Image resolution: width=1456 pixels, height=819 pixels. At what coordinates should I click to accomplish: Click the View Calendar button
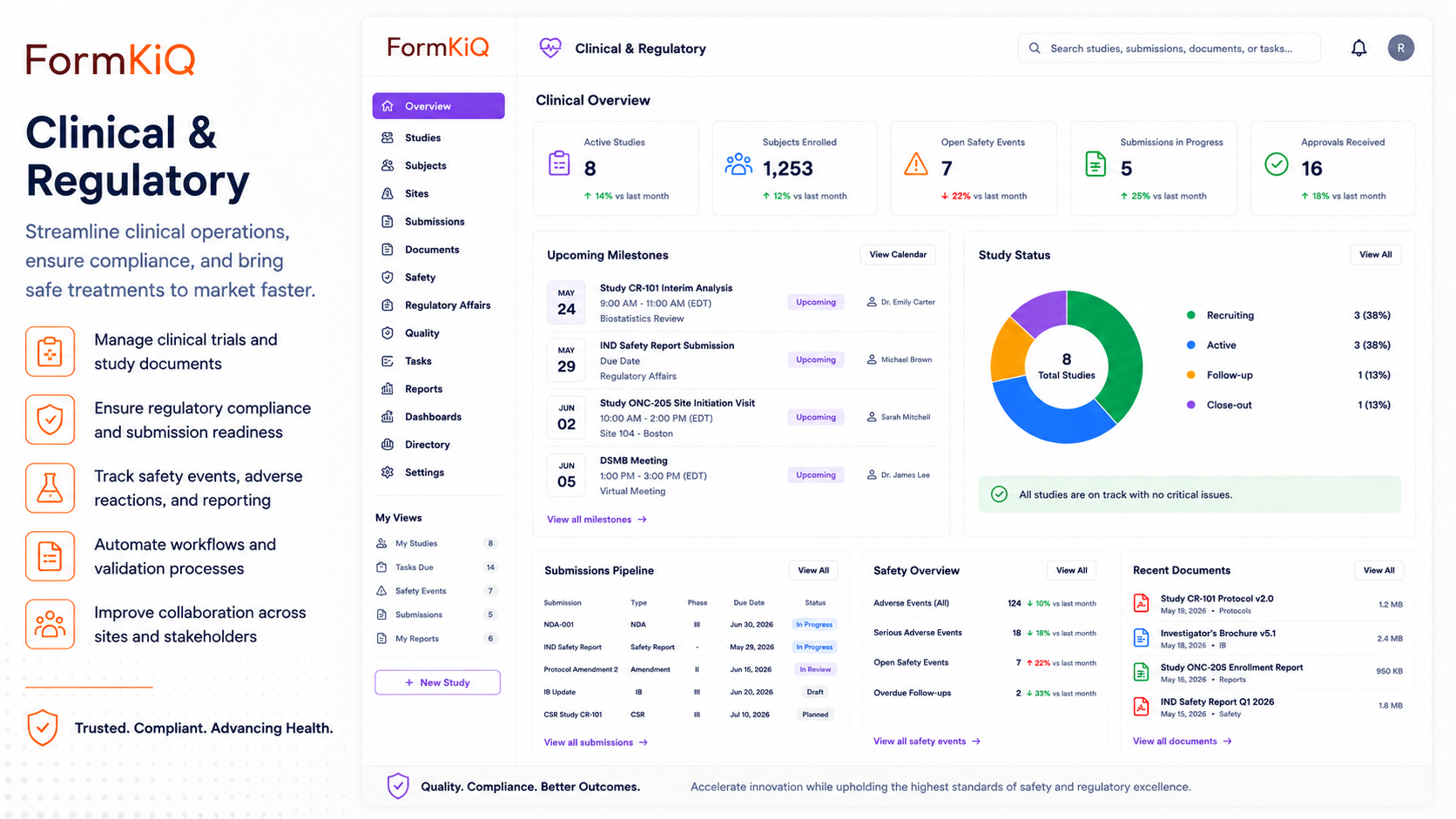(898, 254)
